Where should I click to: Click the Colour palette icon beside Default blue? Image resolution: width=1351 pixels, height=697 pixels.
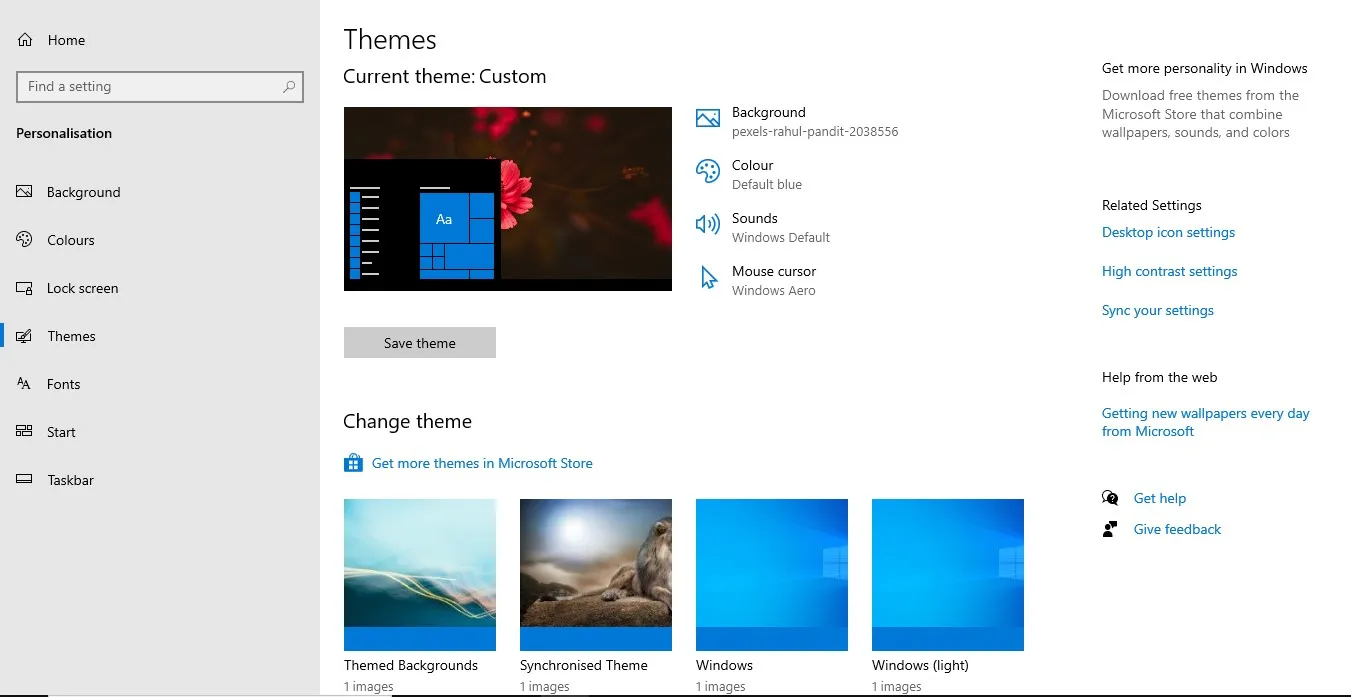pyautogui.click(x=708, y=172)
